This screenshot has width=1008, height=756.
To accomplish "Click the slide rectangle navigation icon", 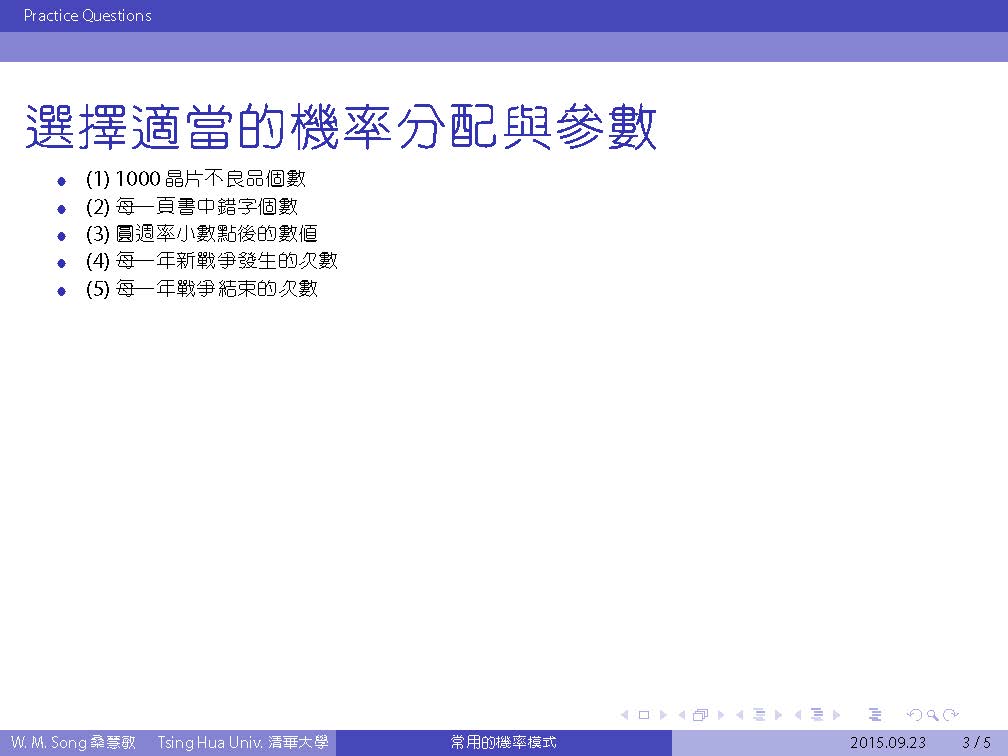I will [643, 715].
